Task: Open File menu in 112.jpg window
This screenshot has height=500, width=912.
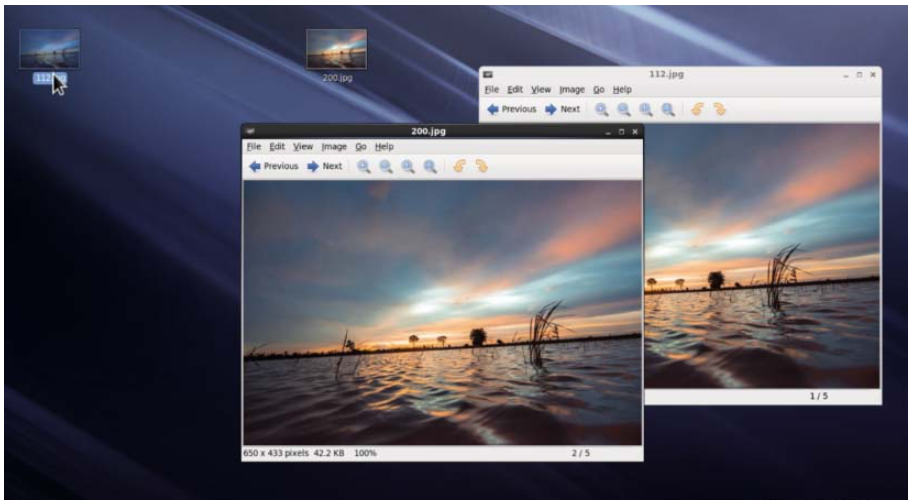Action: 492,90
